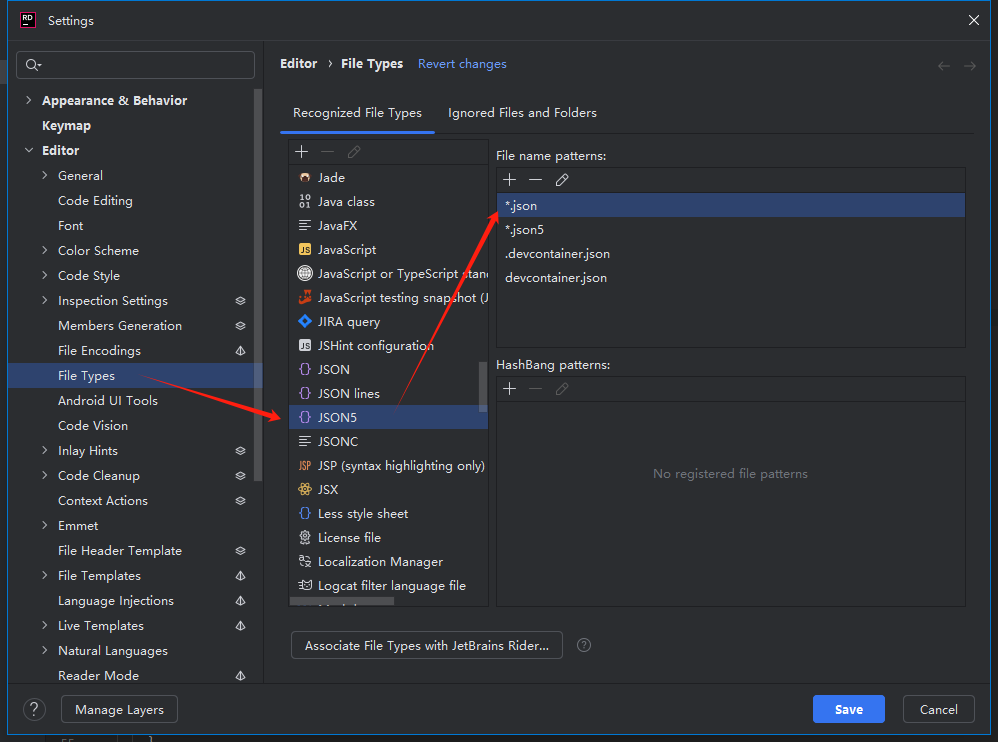The height and width of the screenshot is (742, 998).
Task: Collapse the Editor tree section
Action: pos(29,151)
